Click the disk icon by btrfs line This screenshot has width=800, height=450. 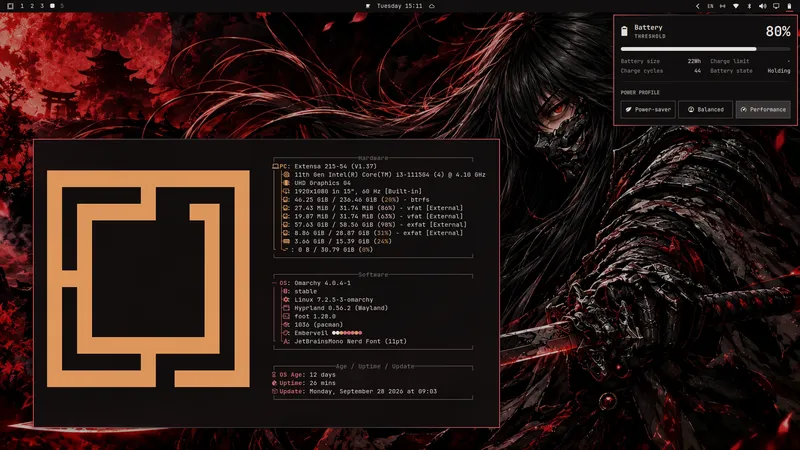tap(286, 199)
